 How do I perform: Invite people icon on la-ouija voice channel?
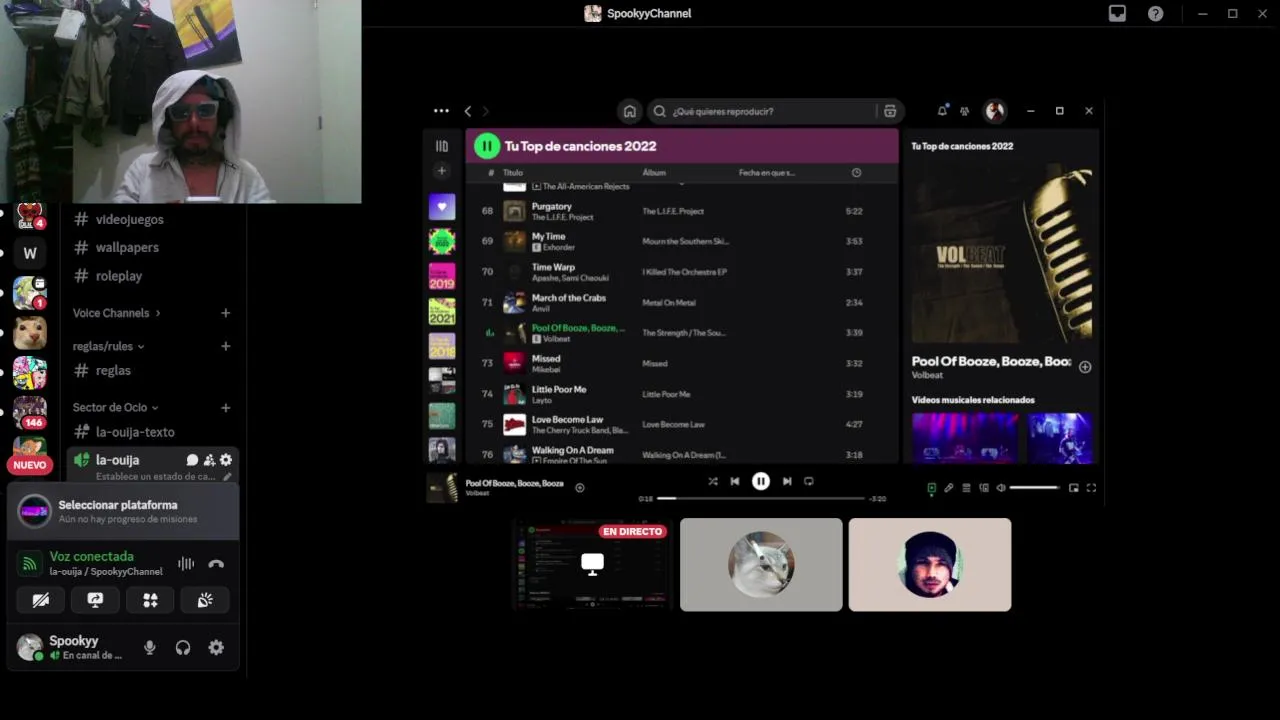(209, 460)
